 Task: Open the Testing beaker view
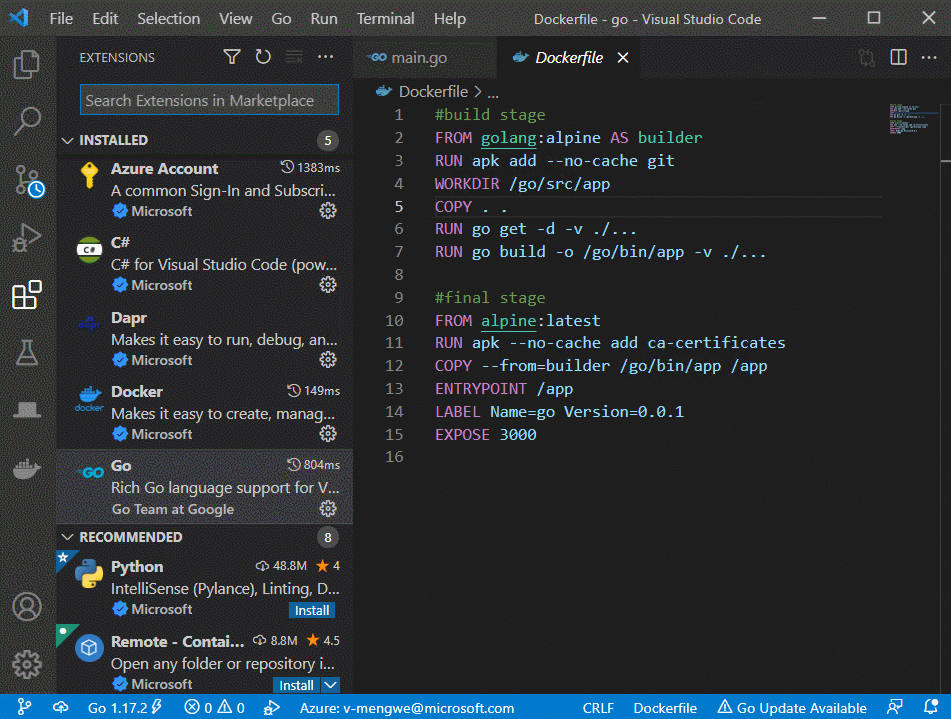pos(27,352)
